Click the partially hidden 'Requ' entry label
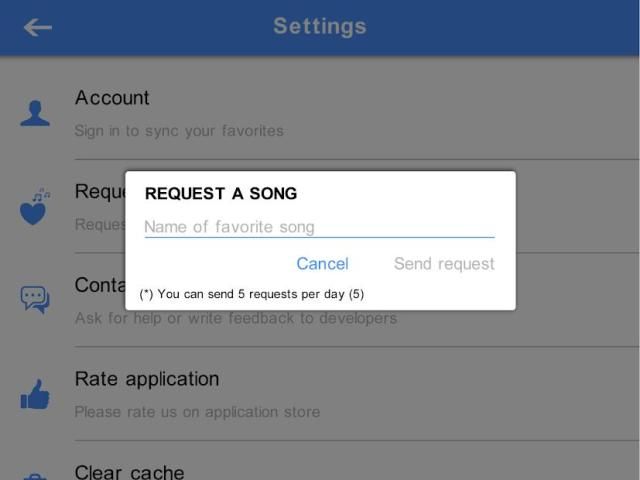The image size is (640, 480). [99, 192]
